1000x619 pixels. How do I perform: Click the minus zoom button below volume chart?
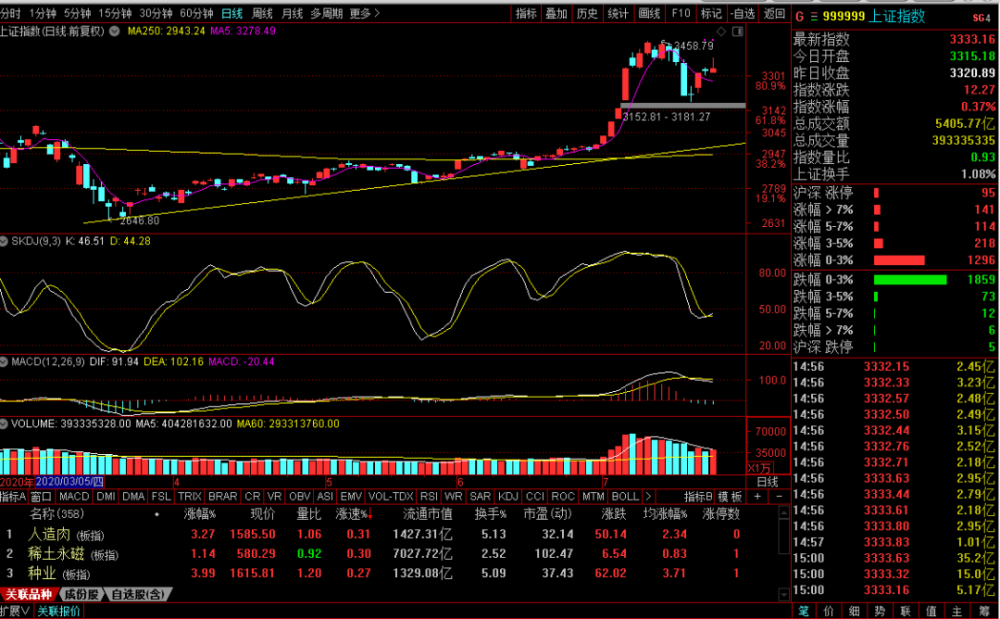point(777,496)
